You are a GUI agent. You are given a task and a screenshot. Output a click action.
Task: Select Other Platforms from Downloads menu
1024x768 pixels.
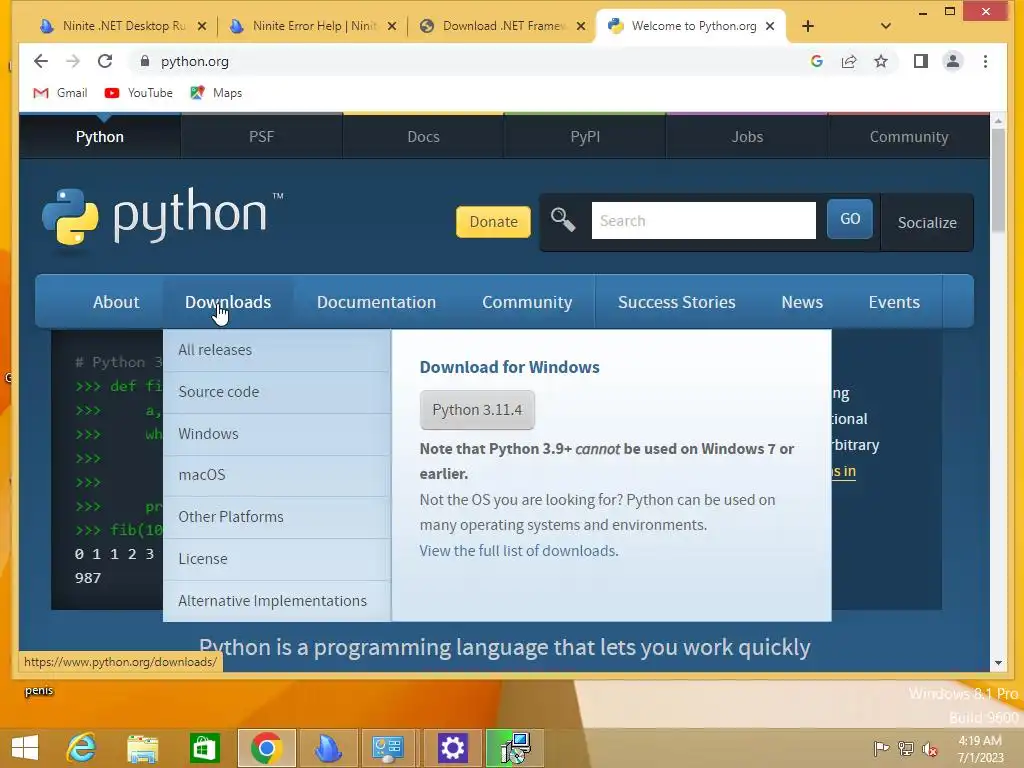[277, 517]
